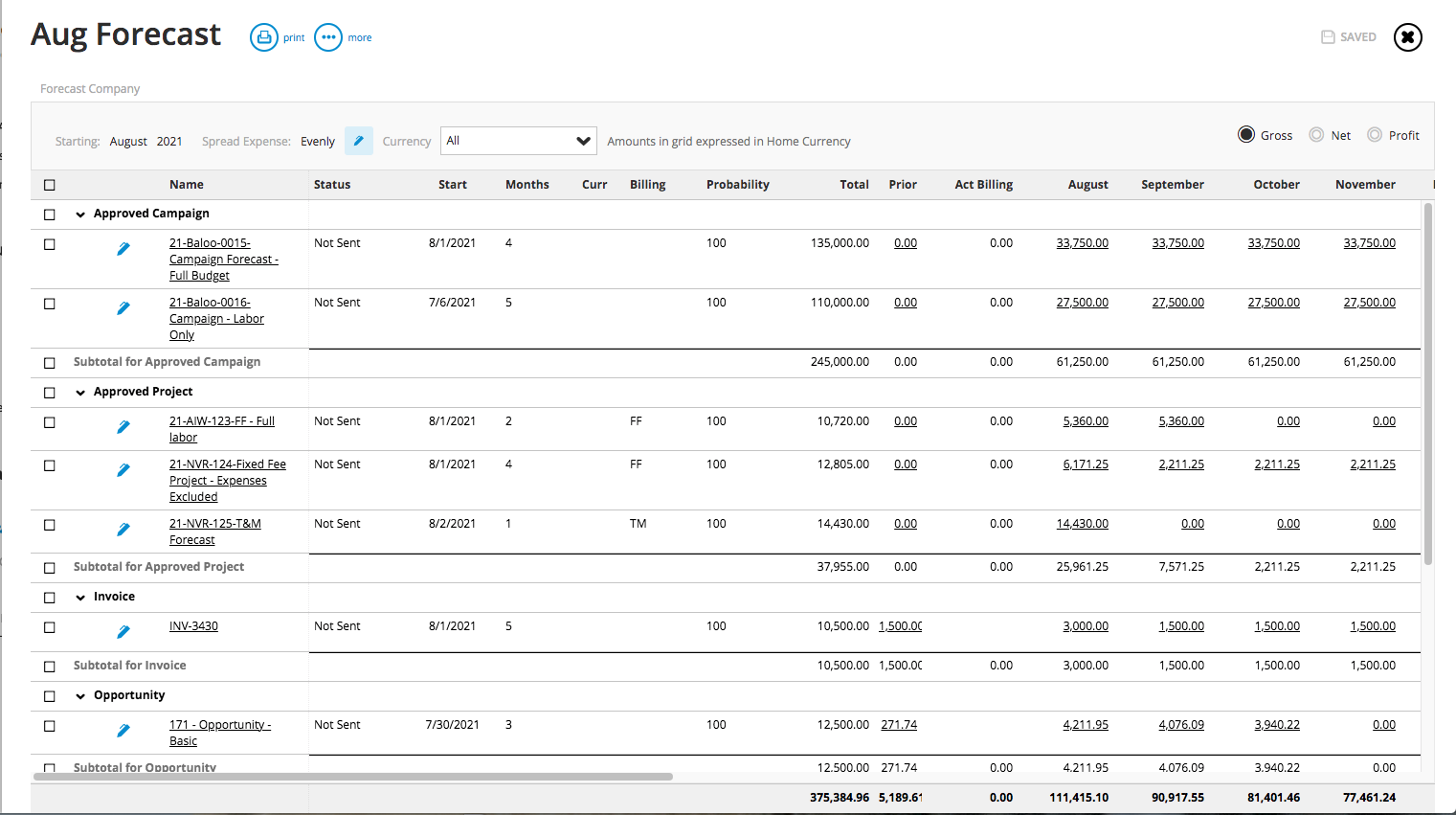This screenshot has height=815, width=1456.
Task: Sort by Start column header
Action: (x=453, y=185)
